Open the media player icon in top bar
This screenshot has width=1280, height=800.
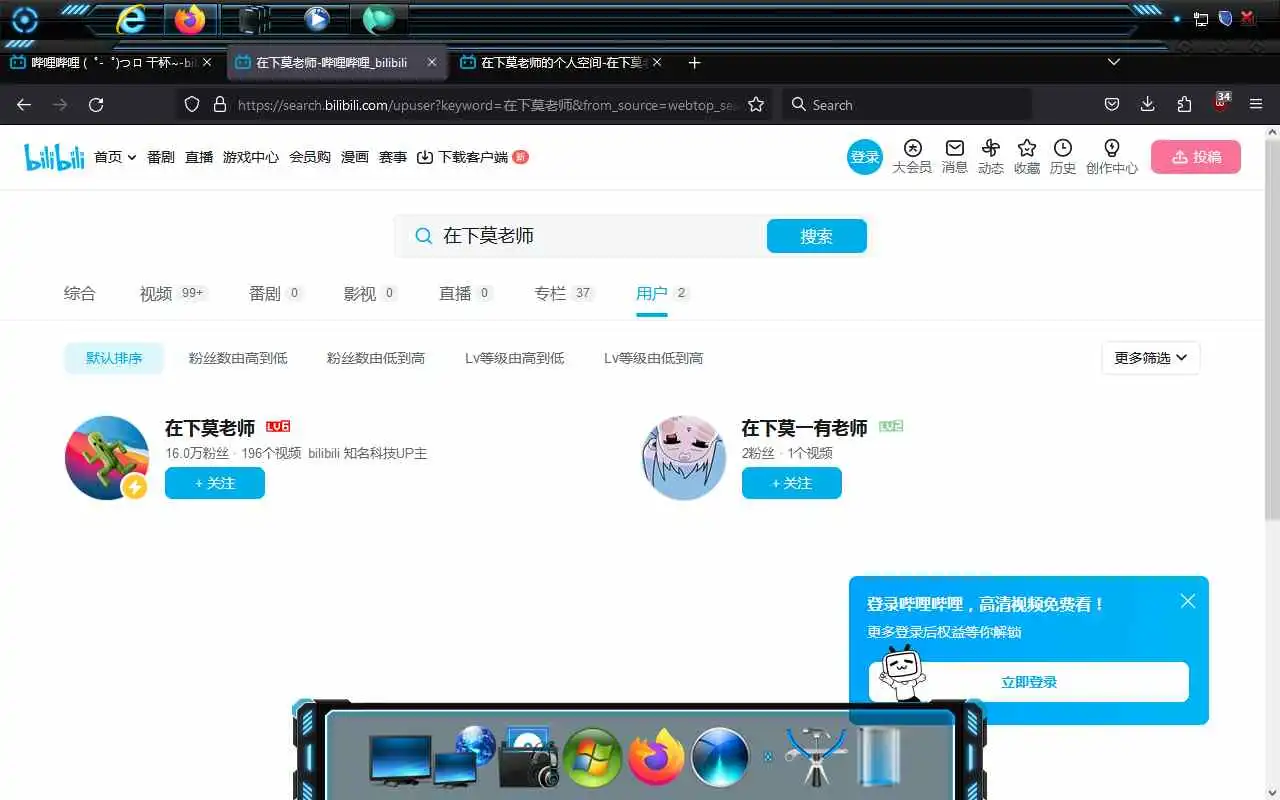point(316,19)
